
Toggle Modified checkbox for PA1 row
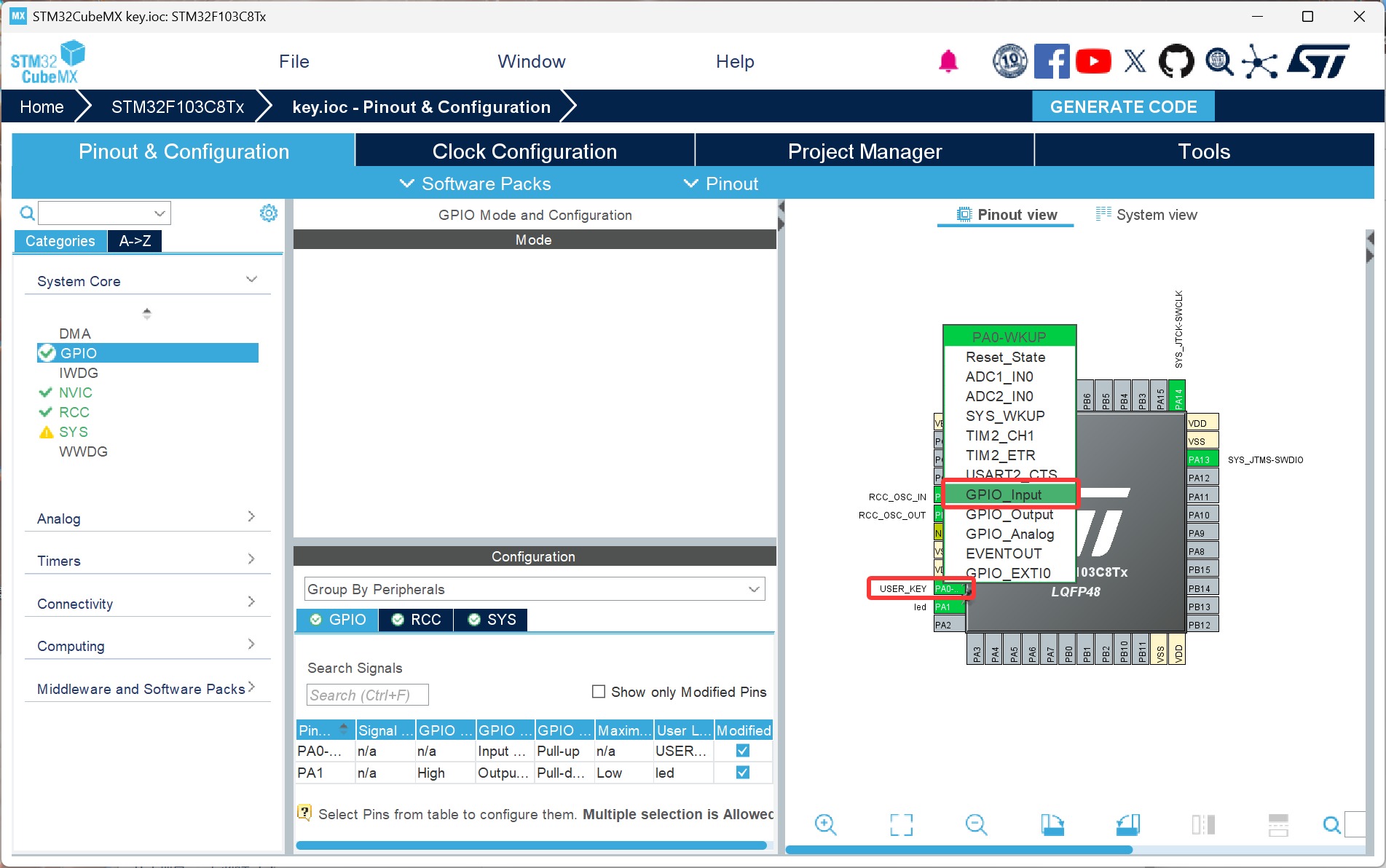coord(743,773)
